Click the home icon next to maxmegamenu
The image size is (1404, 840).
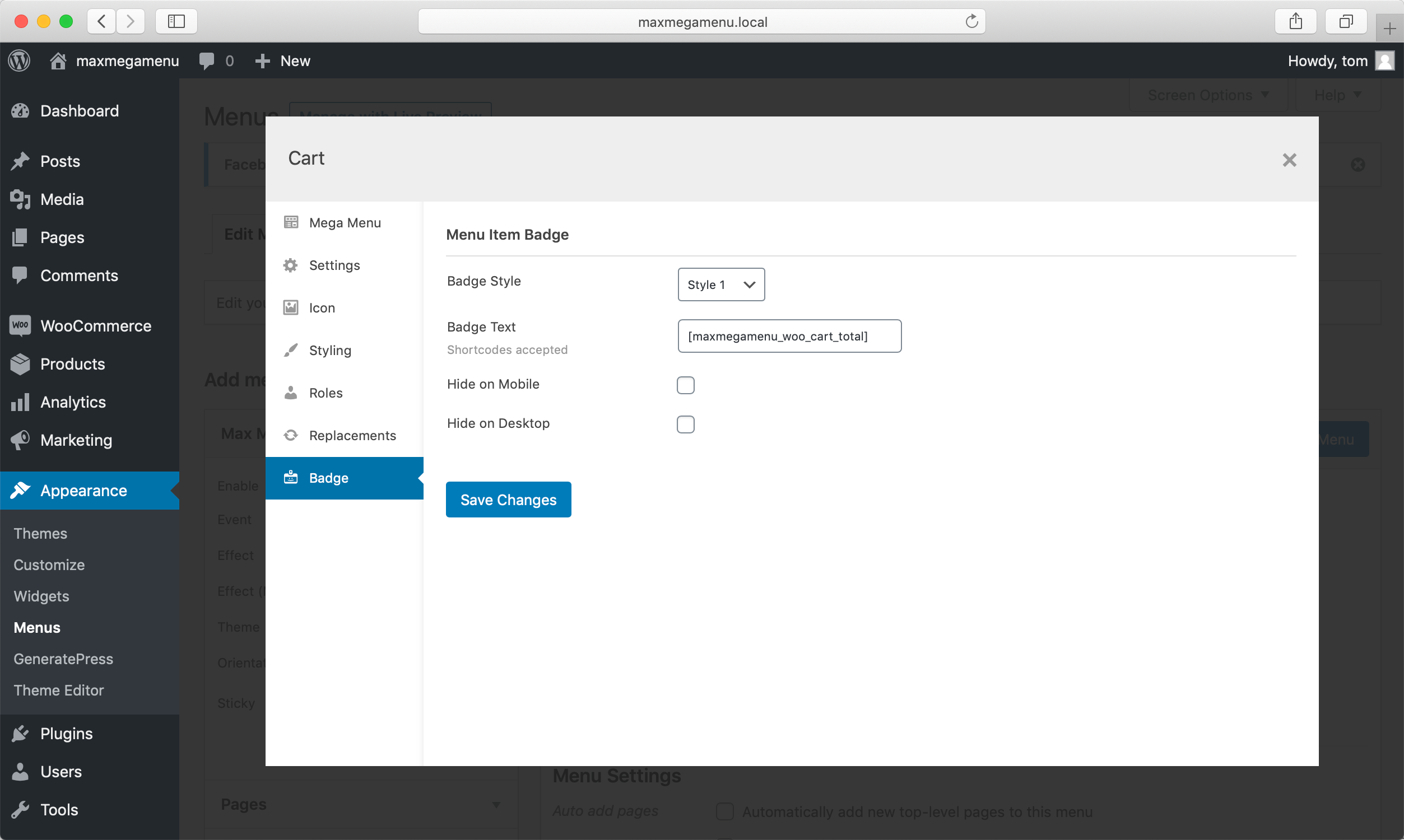[58, 60]
